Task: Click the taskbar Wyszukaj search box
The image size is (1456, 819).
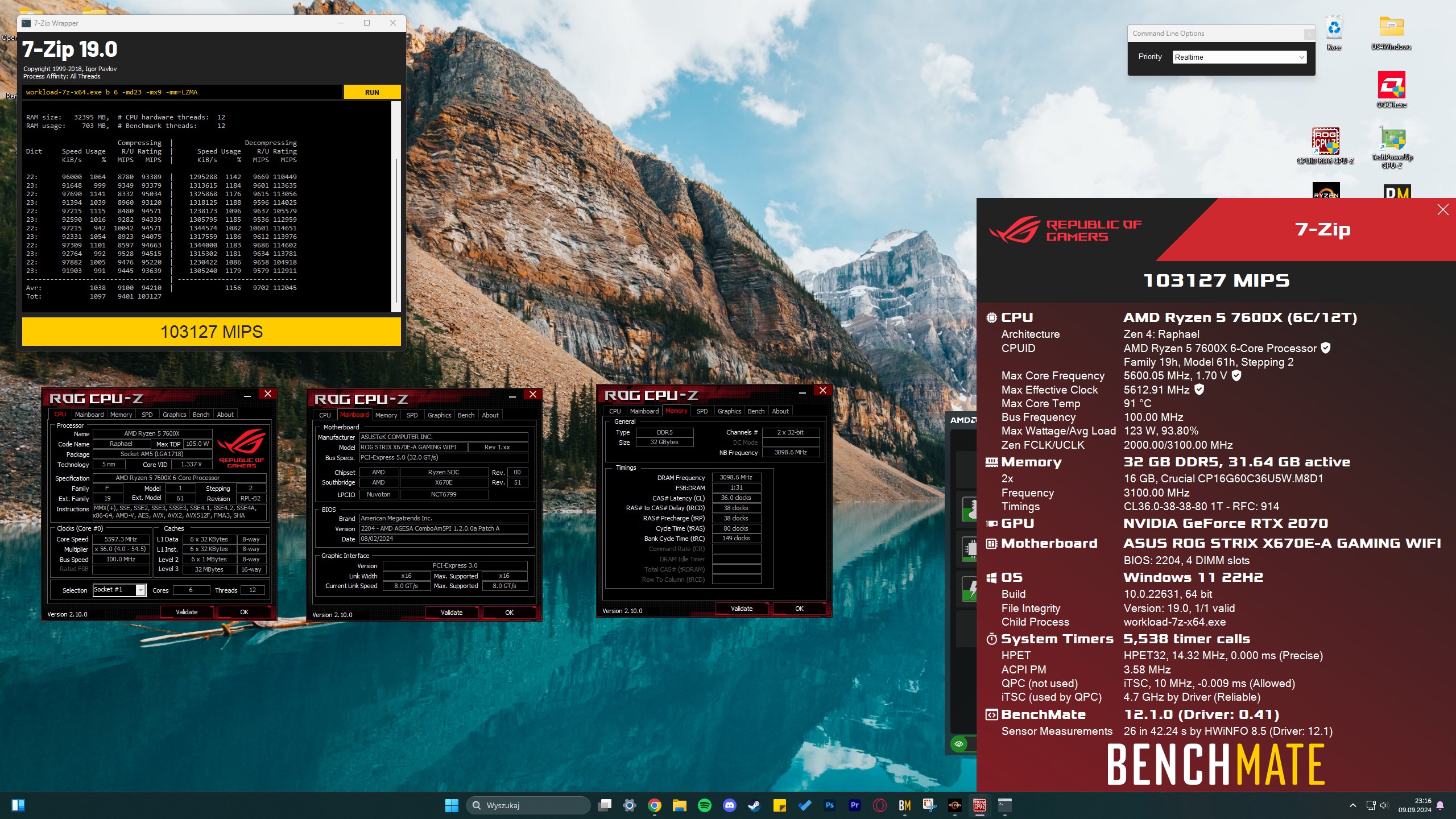Action: (528, 805)
